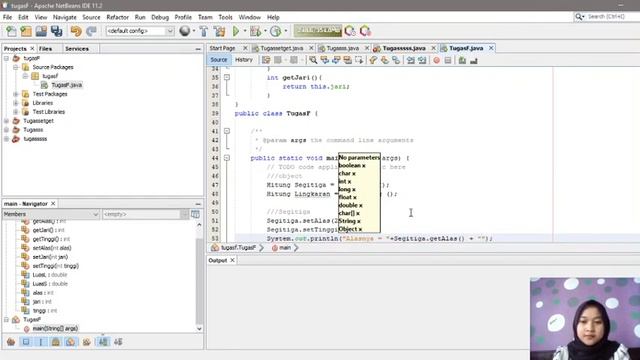Click the Redo arrow icon
Viewport: 640px width, 360px height.
(x=91, y=31)
